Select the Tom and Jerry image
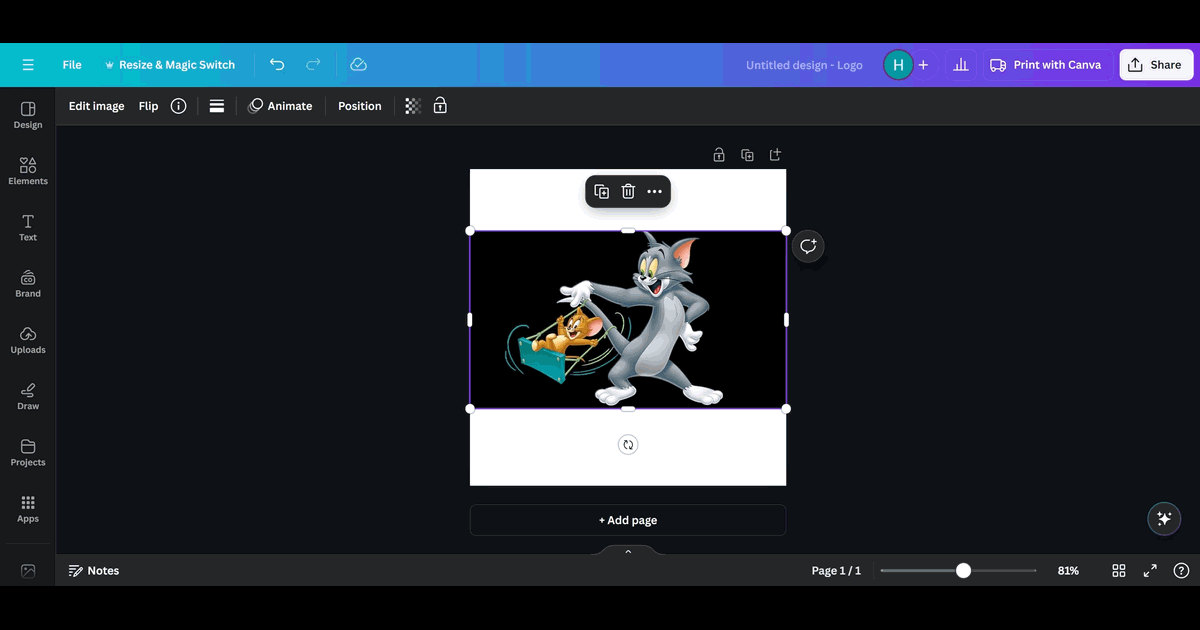 point(628,320)
